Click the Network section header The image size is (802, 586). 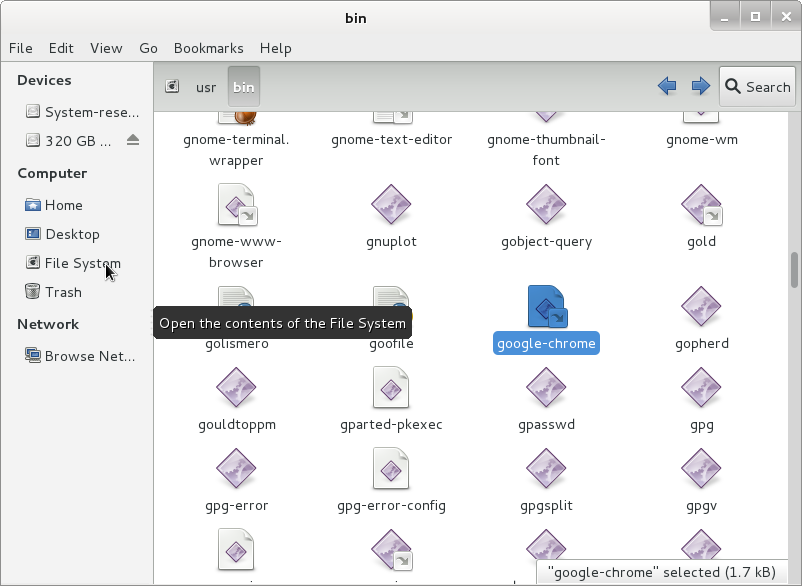tap(48, 324)
